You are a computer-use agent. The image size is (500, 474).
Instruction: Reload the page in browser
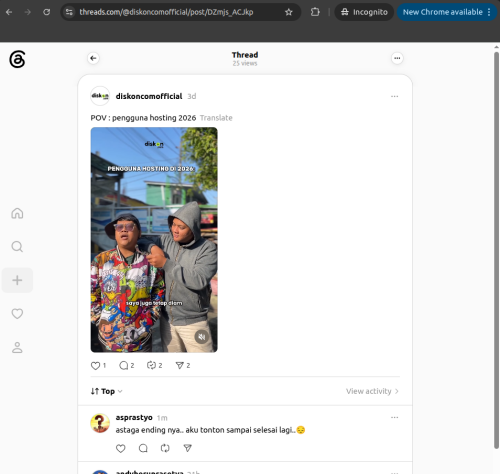pyautogui.click(x=47, y=12)
